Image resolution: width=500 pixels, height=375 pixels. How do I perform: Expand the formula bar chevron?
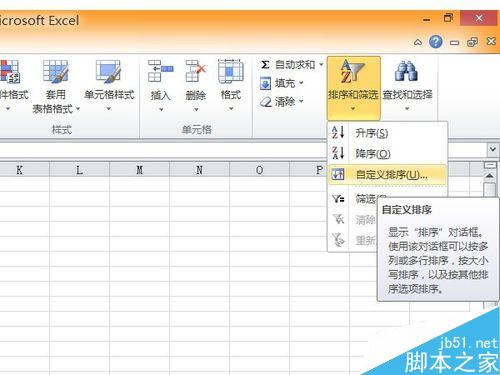(493, 149)
